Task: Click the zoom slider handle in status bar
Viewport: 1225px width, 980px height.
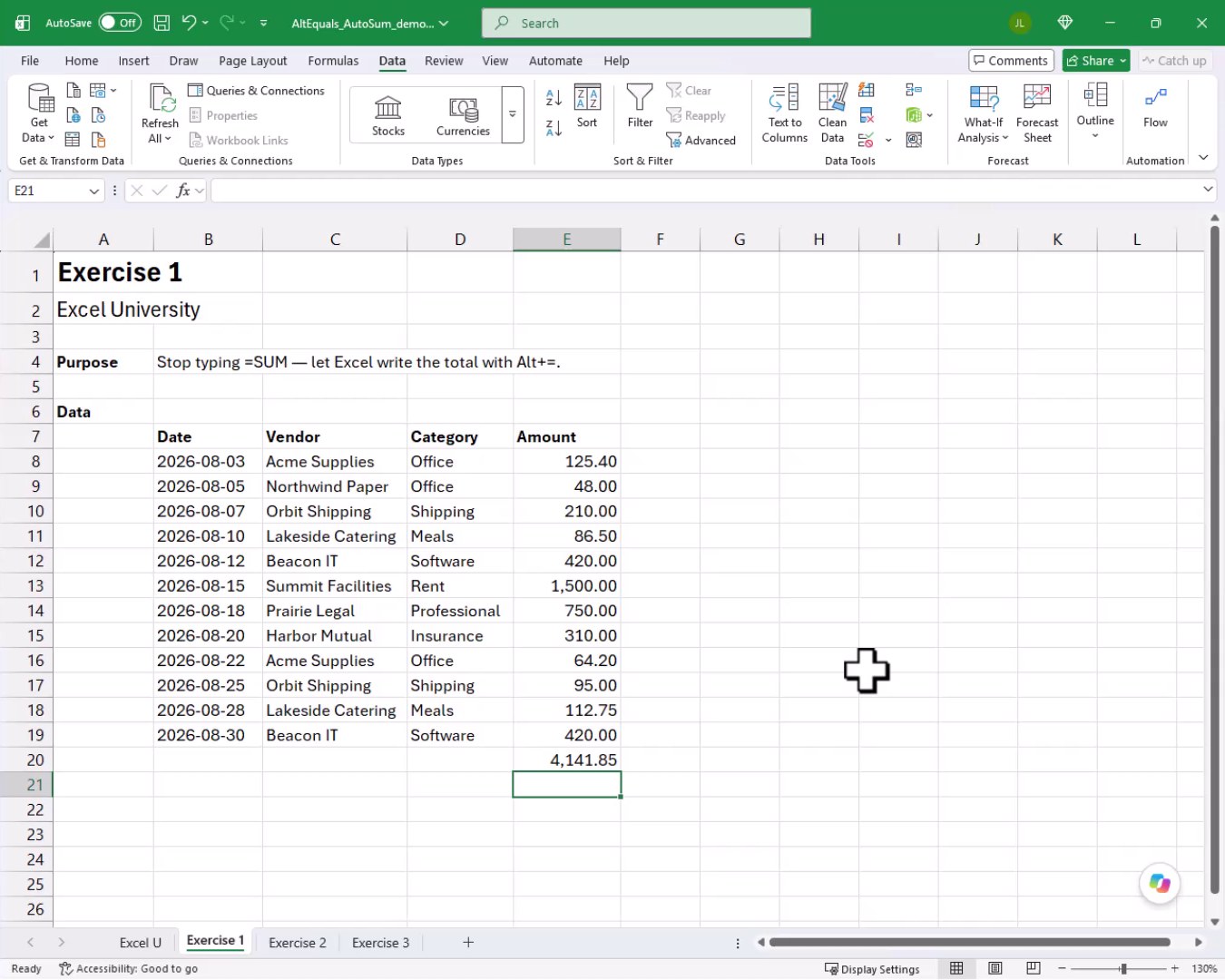Action: click(1123, 968)
